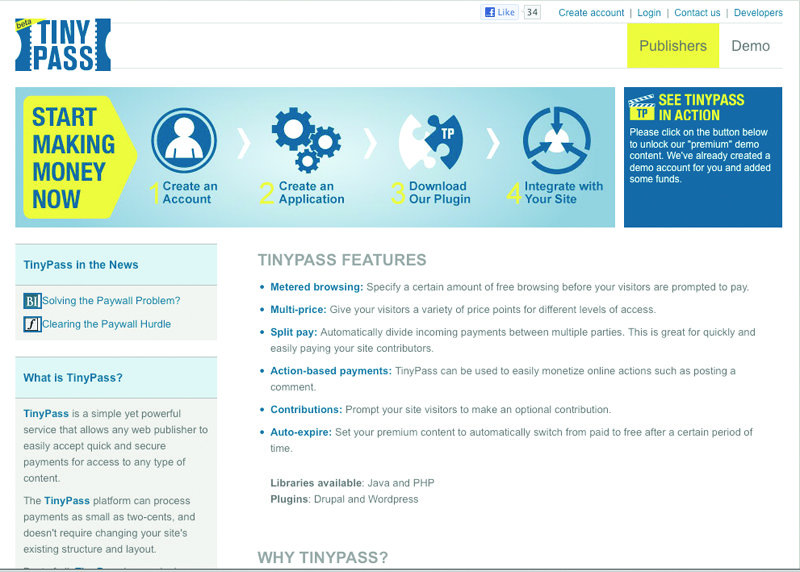Click the Plugins: Drupal and Wordpress line
The width and height of the screenshot is (800, 572).
tap(344, 499)
